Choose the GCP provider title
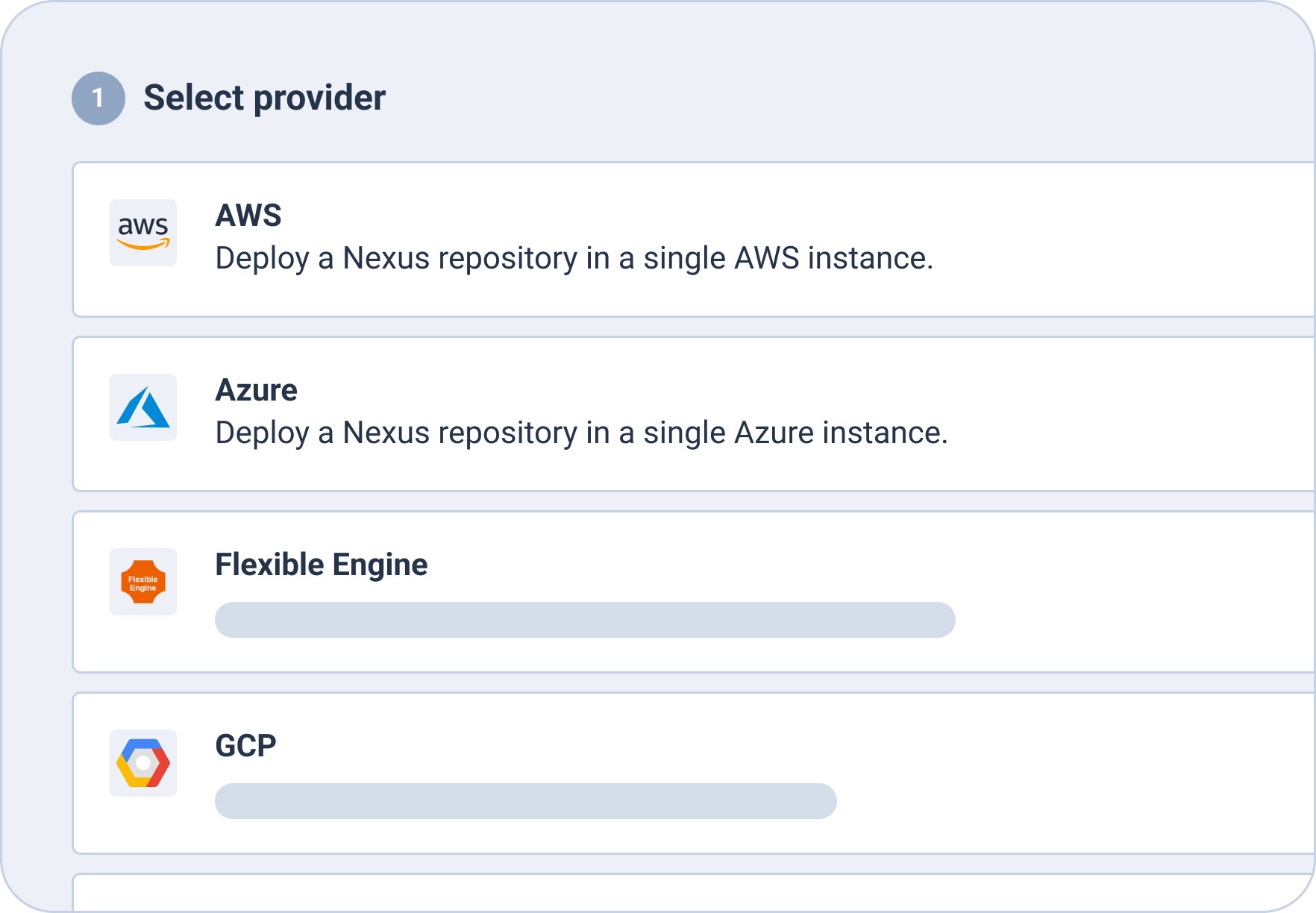 click(x=245, y=746)
